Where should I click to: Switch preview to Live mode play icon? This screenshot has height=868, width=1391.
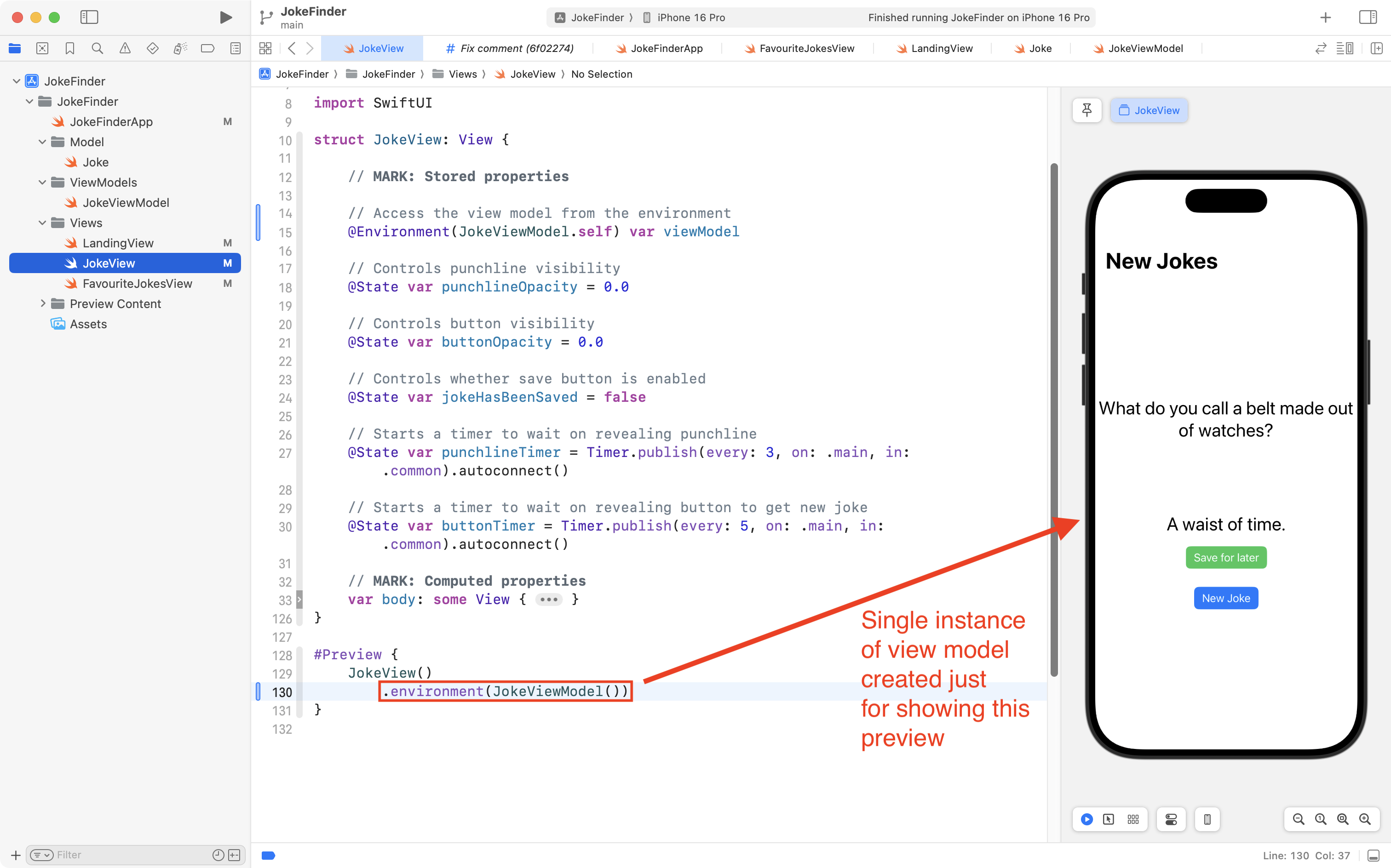1086,819
